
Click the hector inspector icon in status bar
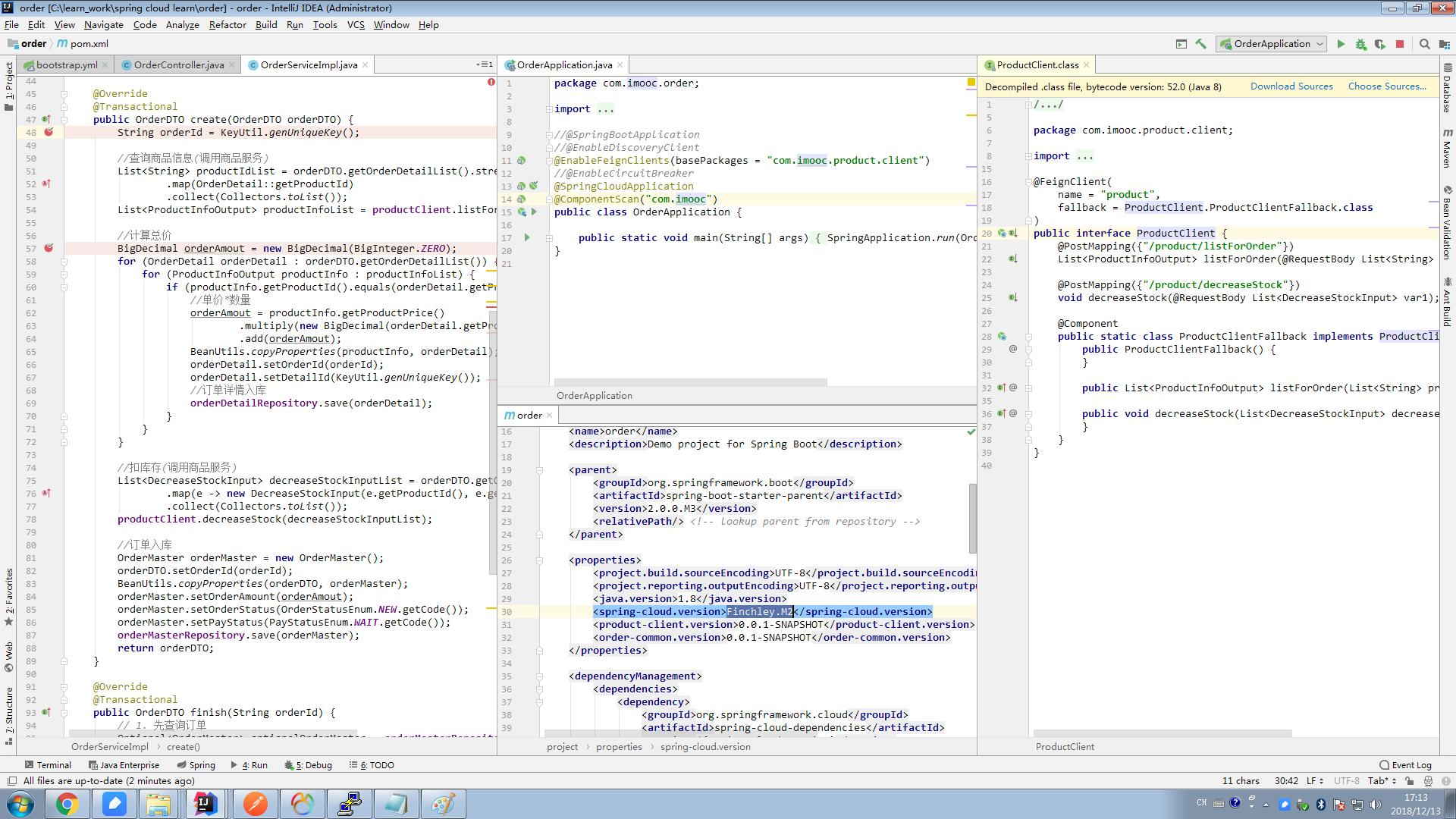point(1428,781)
